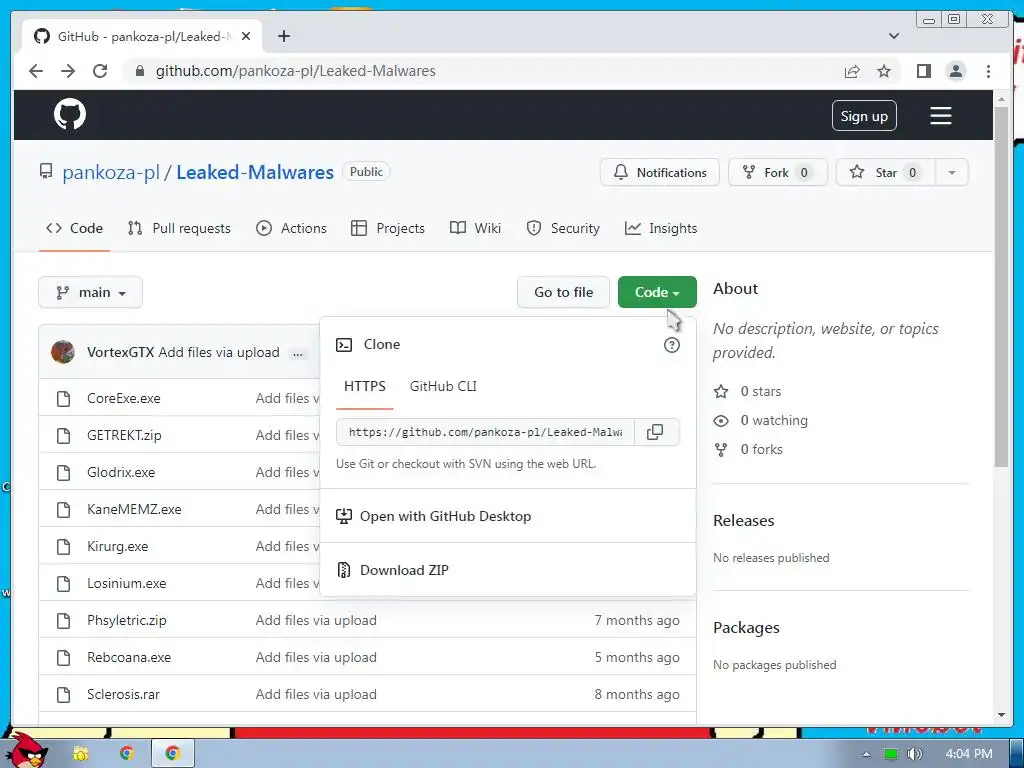This screenshot has height=768, width=1024.
Task: Open the Leaked-Malwares repository link
Action: pyautogui.click(x=255, y=172)
